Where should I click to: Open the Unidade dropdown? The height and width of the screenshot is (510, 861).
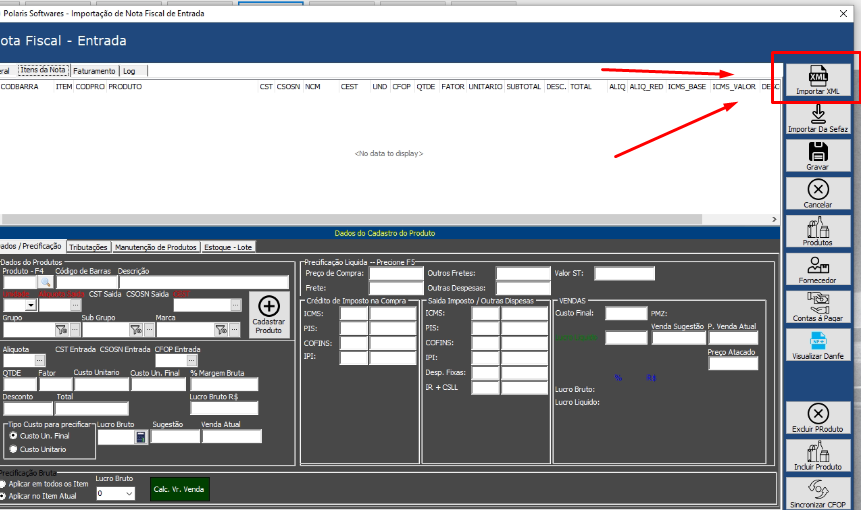pyautogui.click(x=31, y=305)
